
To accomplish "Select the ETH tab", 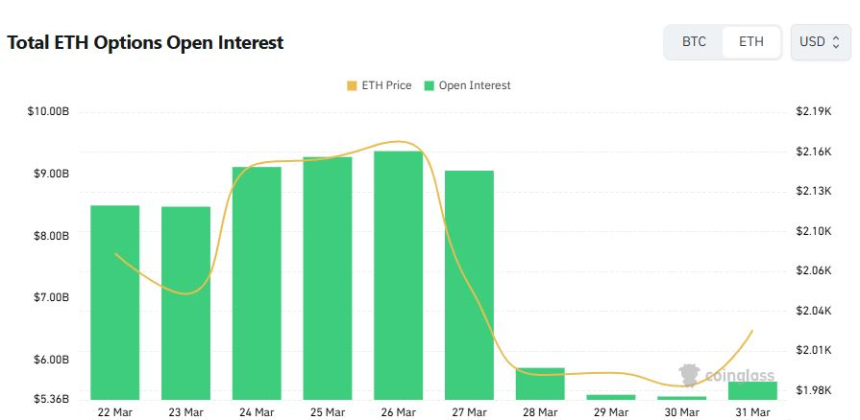I will 751,42.
